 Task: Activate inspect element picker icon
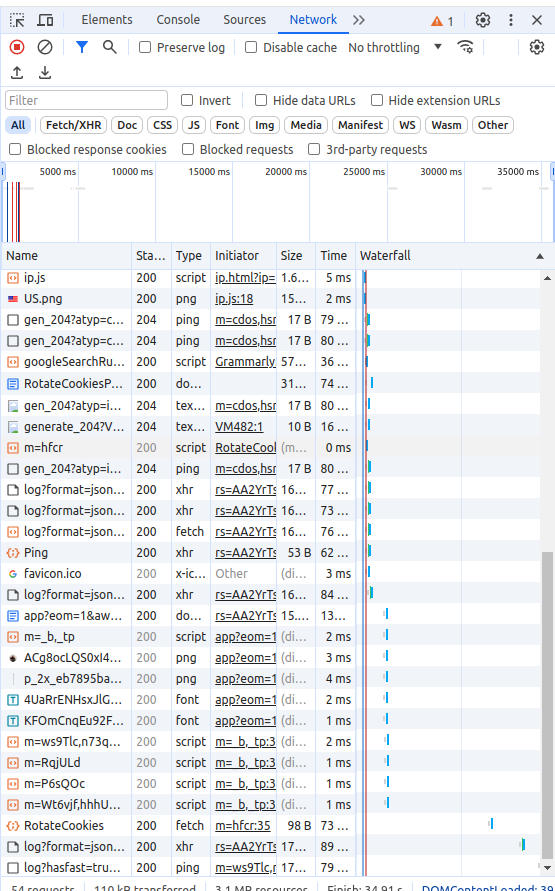[18, 20]
